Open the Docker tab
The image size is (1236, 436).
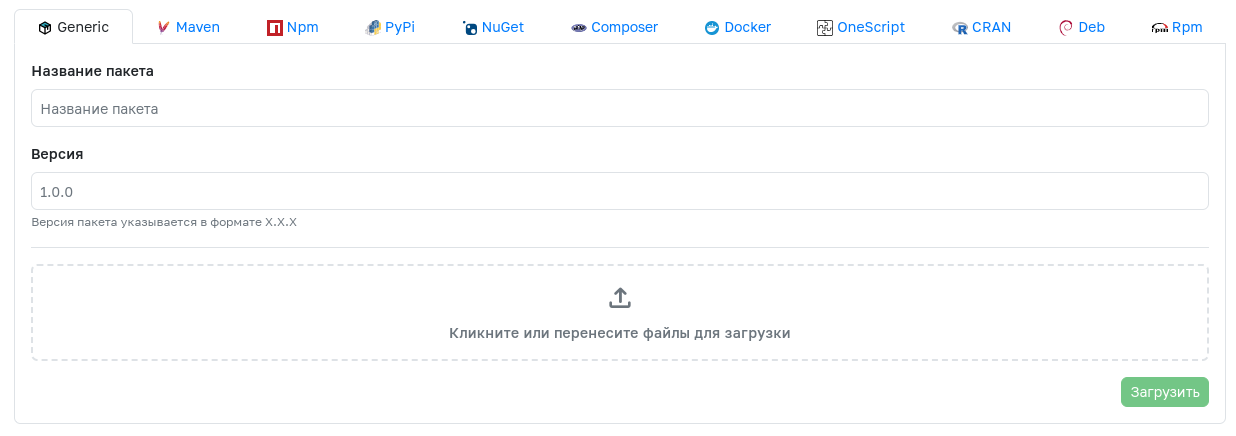(x=737, y=27)
